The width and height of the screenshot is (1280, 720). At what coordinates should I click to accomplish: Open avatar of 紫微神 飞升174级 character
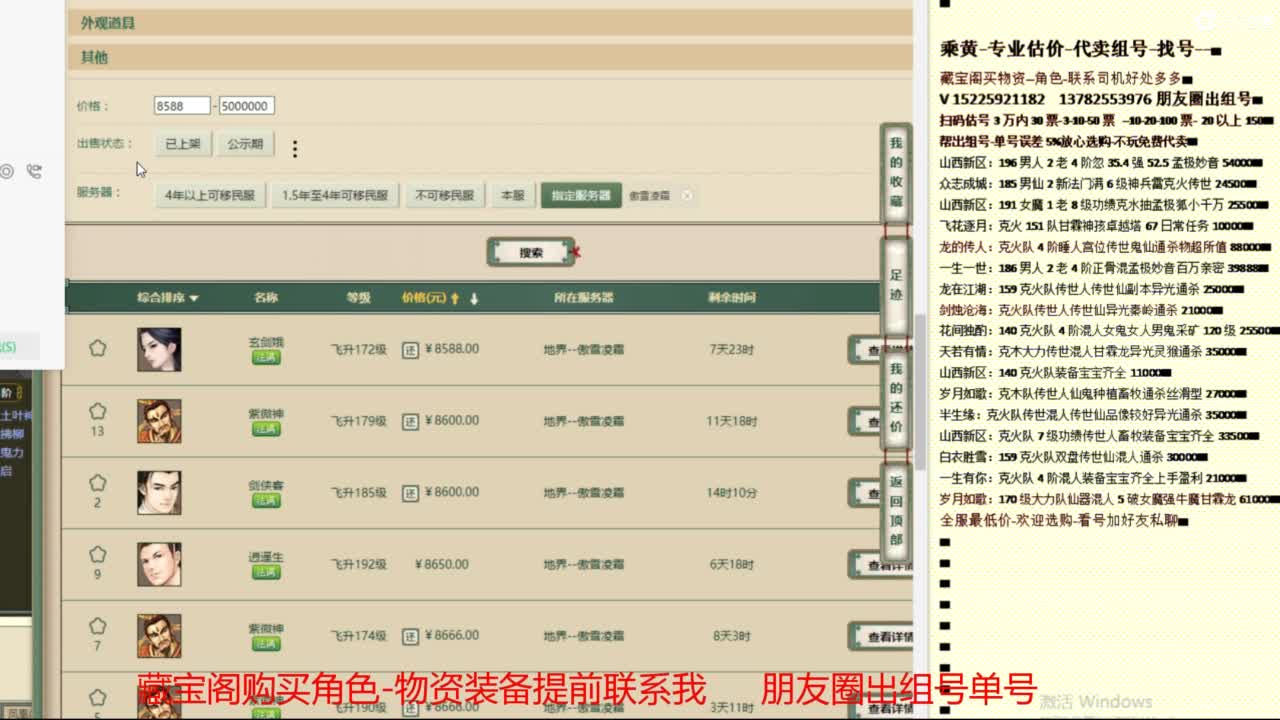[159, 636]
